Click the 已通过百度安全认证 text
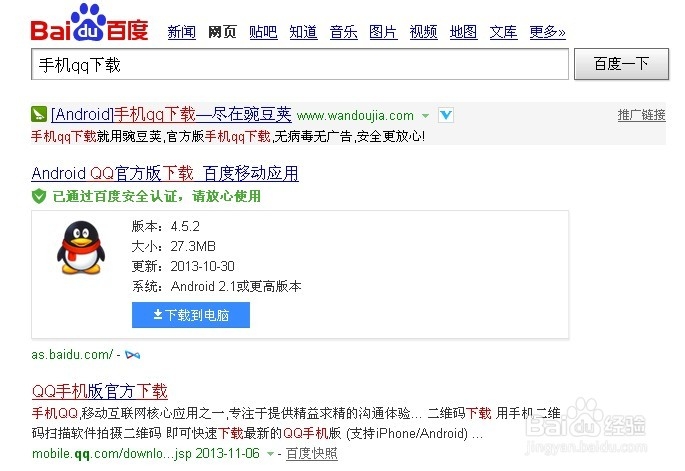The width and height of the screenshot is (685, 471). coord(156,196)
